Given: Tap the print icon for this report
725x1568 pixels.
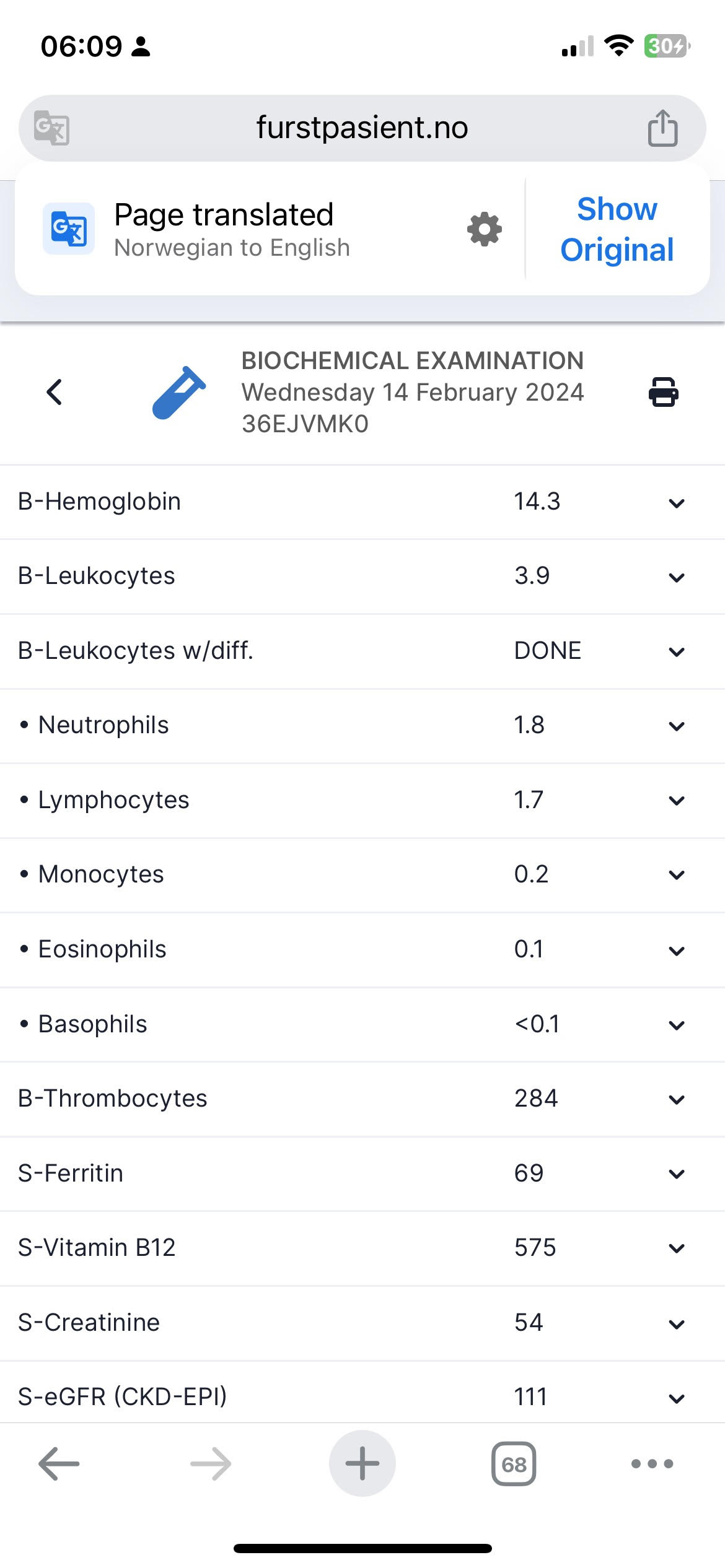Looking at the screenshot, I should click(x=663, y=392).
